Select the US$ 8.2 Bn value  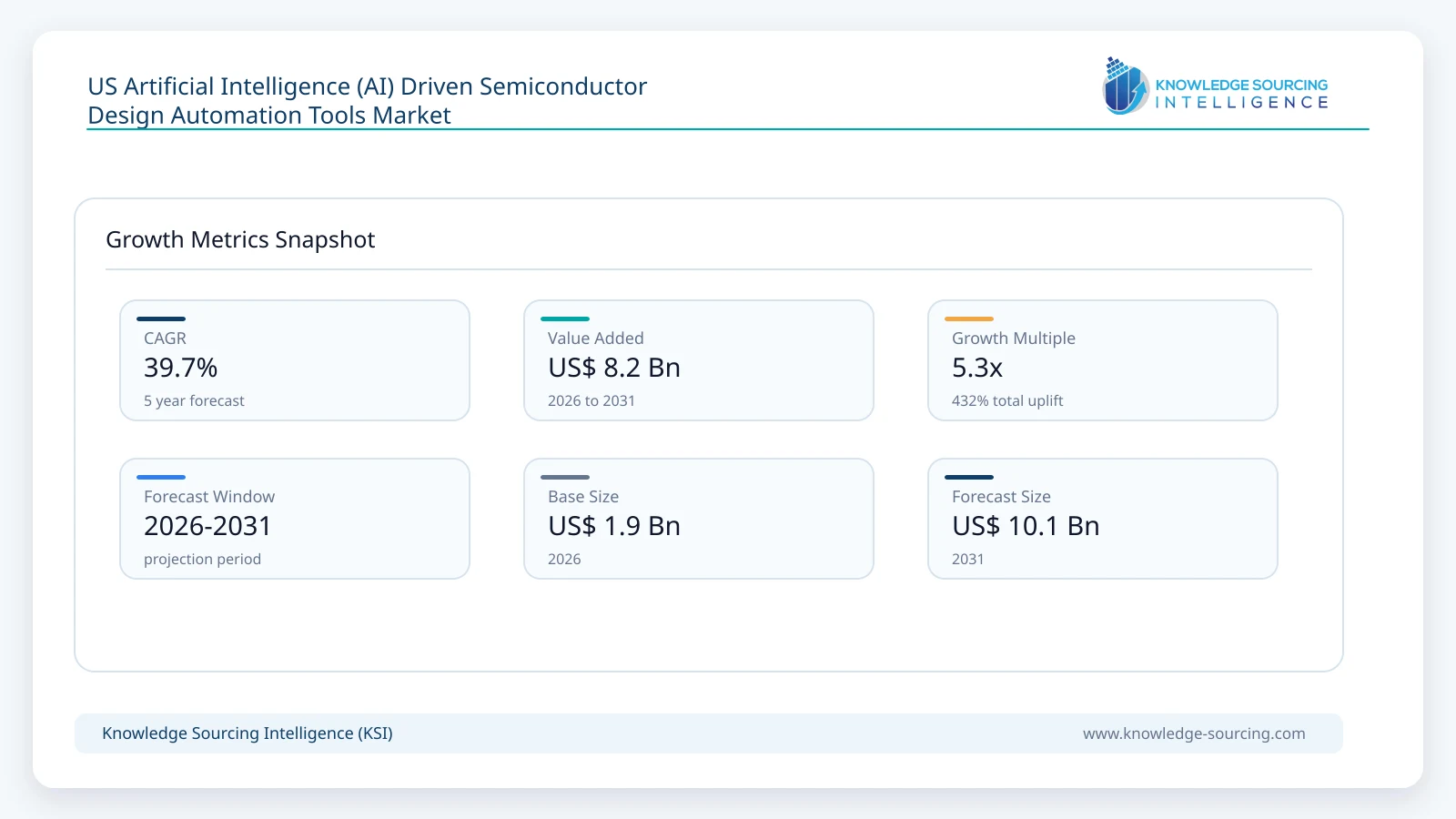[x=614, y=368]
